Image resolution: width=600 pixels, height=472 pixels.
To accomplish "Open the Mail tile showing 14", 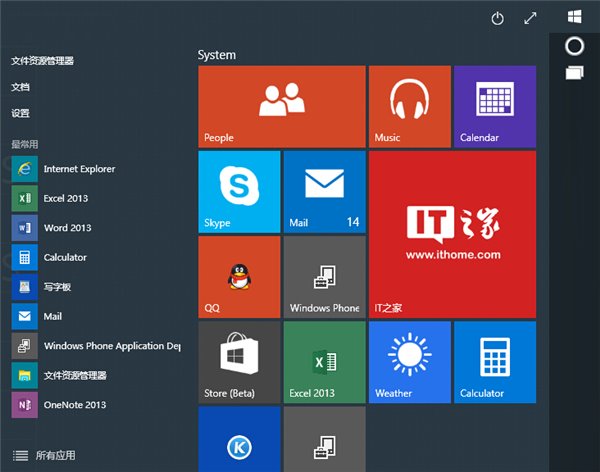I will [324, 192].
